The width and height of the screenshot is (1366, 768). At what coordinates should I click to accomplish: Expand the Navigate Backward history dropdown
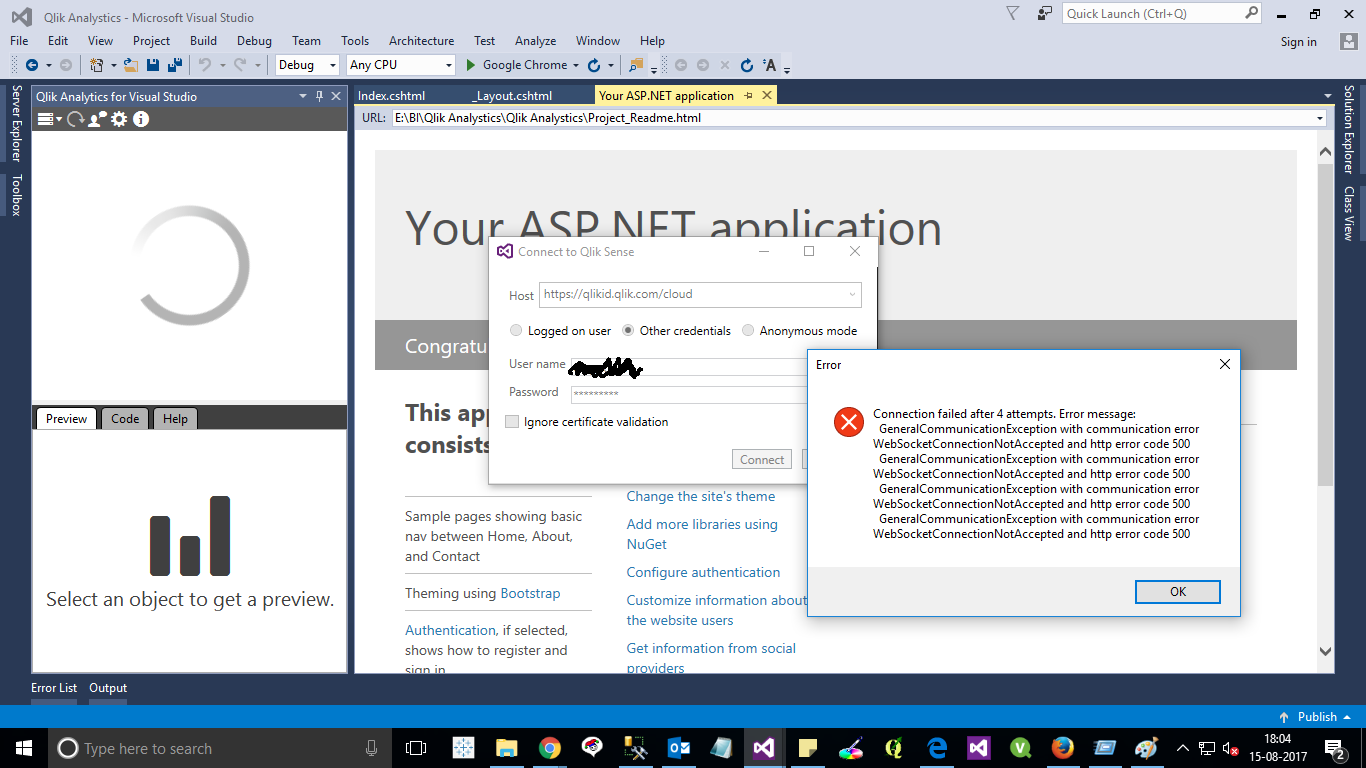coord(48,65)
